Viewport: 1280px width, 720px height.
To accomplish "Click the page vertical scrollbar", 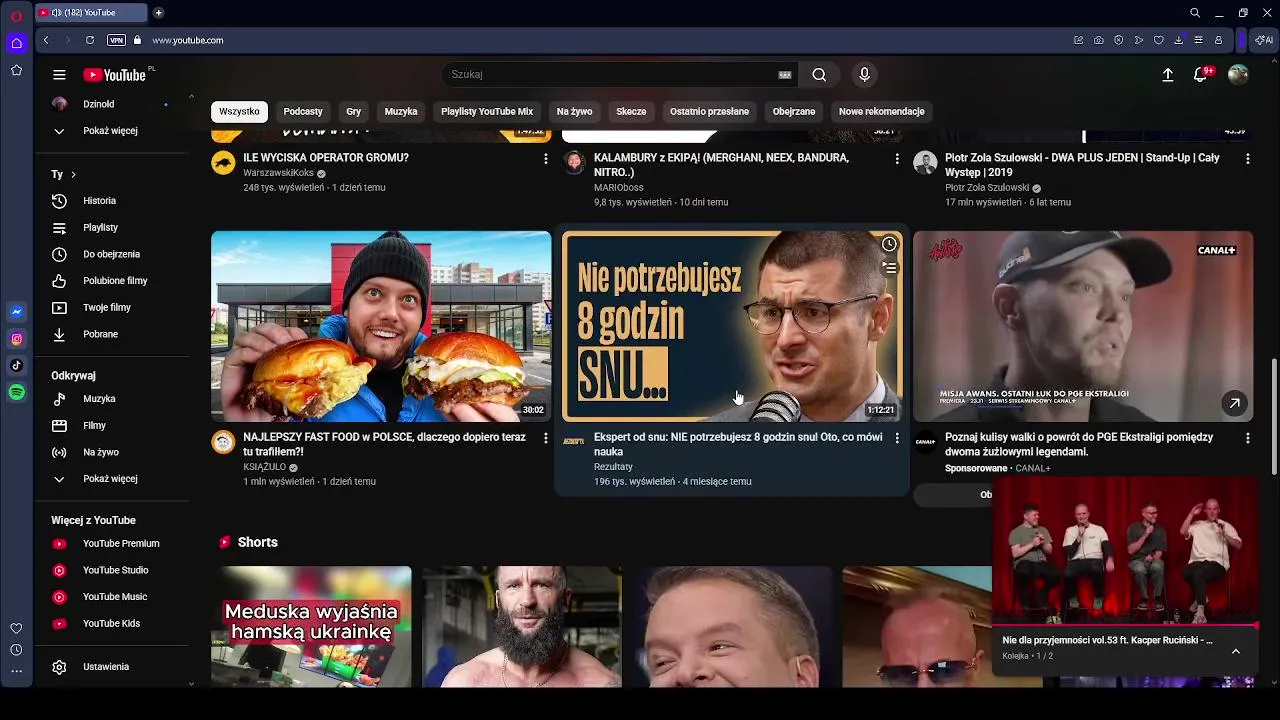I will pos(1273,415).
